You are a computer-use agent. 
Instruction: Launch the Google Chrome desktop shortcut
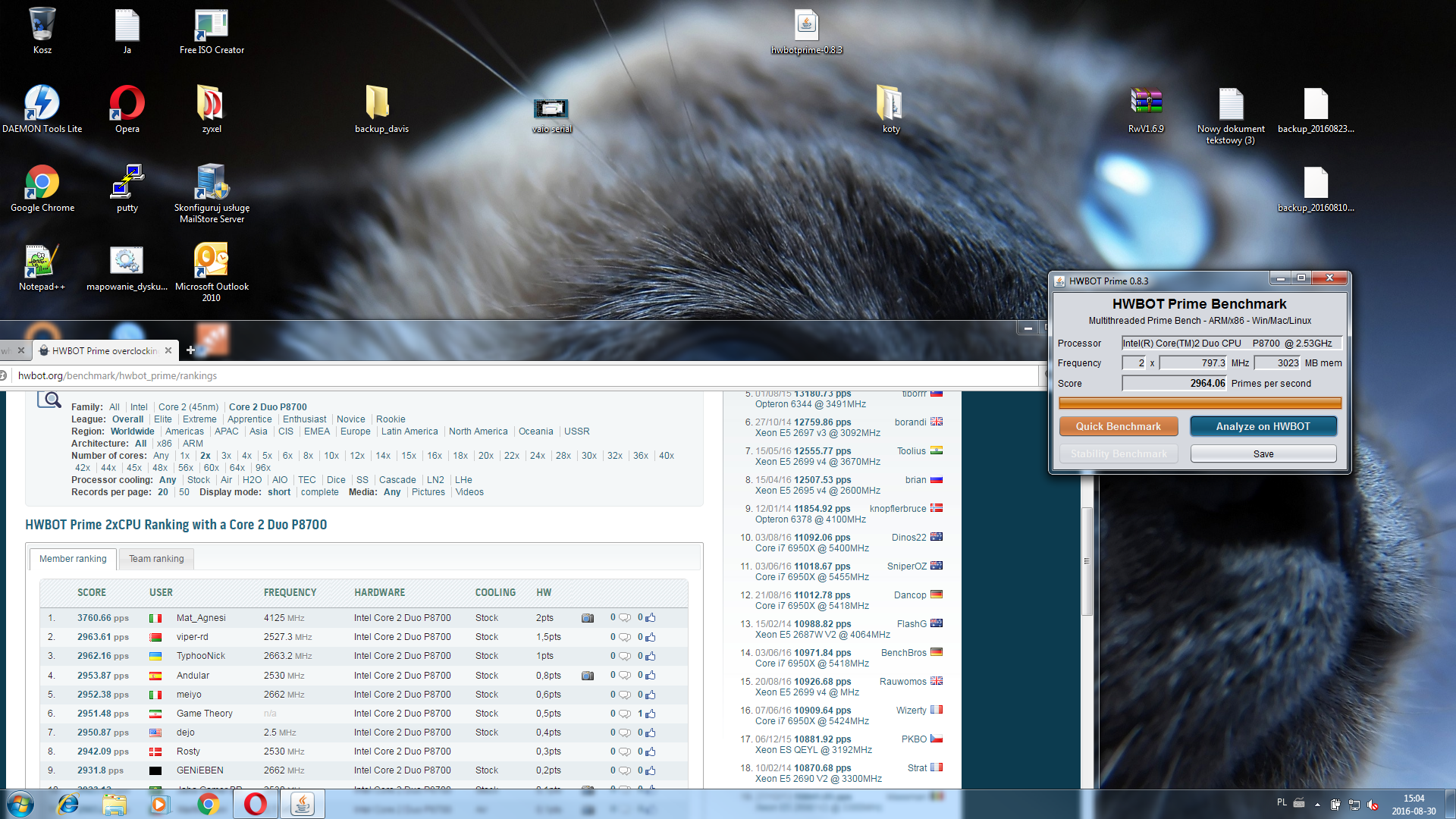[x=42, y=188]
